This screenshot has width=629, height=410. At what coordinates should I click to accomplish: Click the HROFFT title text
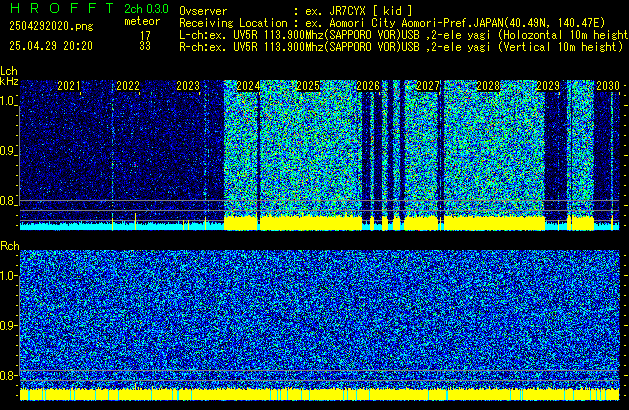click(63, 8)
